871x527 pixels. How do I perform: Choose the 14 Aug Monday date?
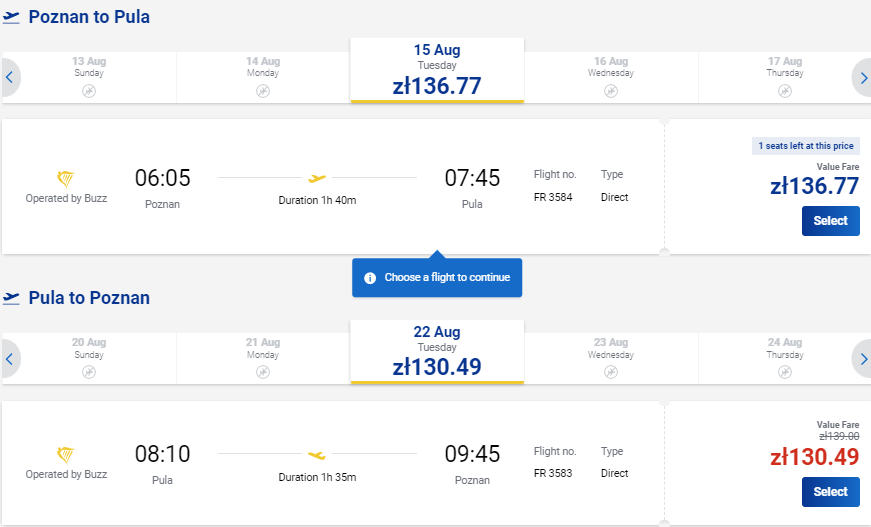tap(263, 77)
